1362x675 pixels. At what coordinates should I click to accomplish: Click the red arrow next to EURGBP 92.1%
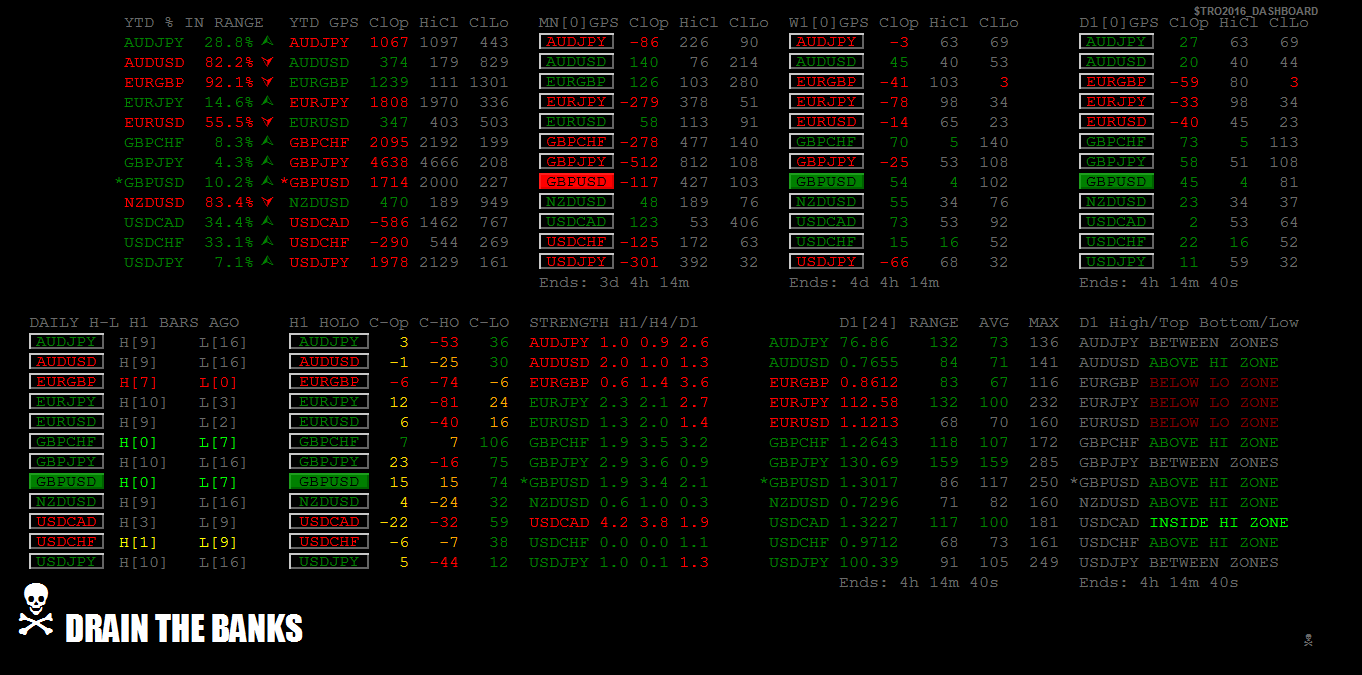(x=267, y=82)
